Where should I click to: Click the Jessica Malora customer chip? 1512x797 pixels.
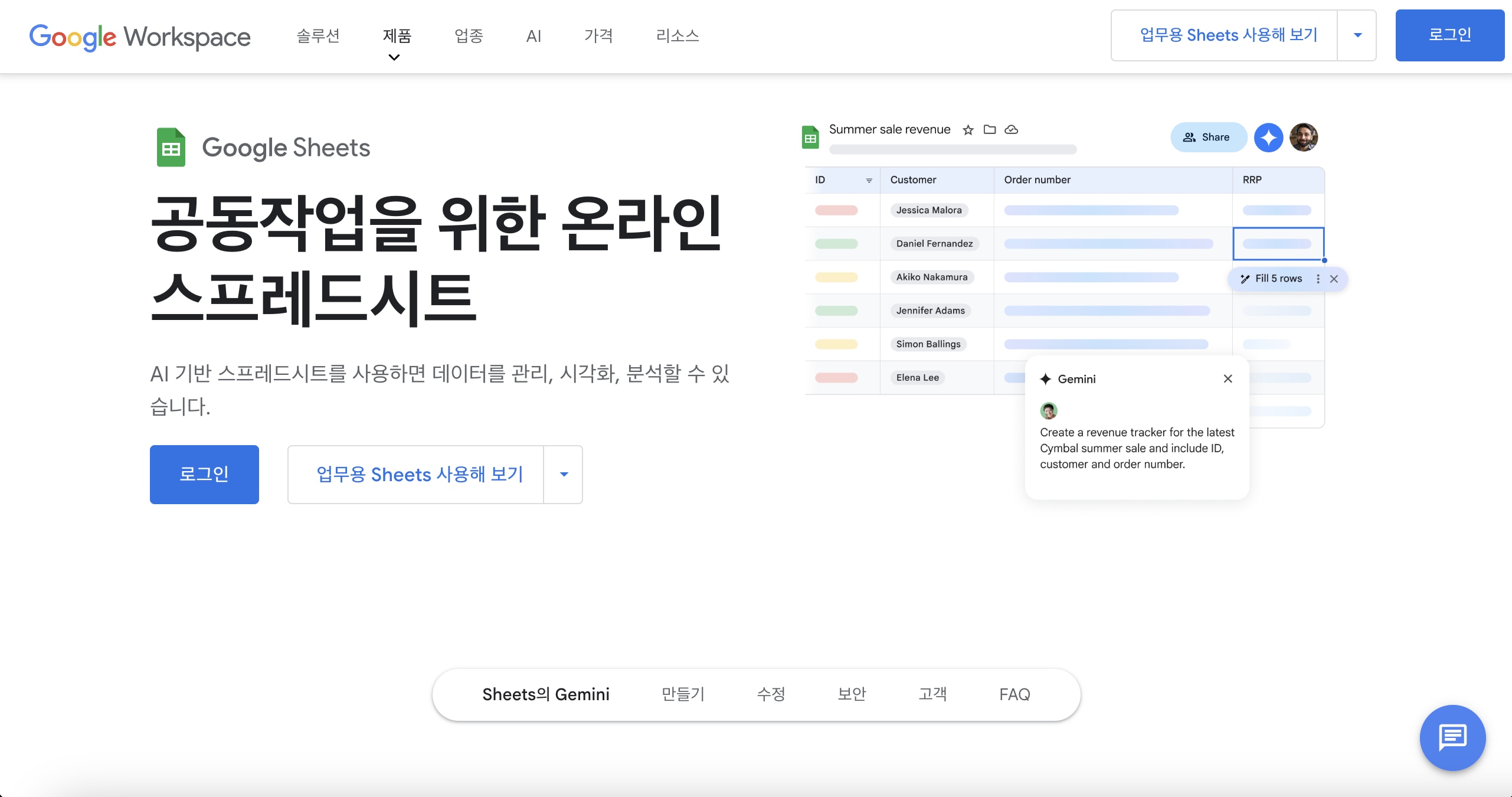(x=929, y=210)
